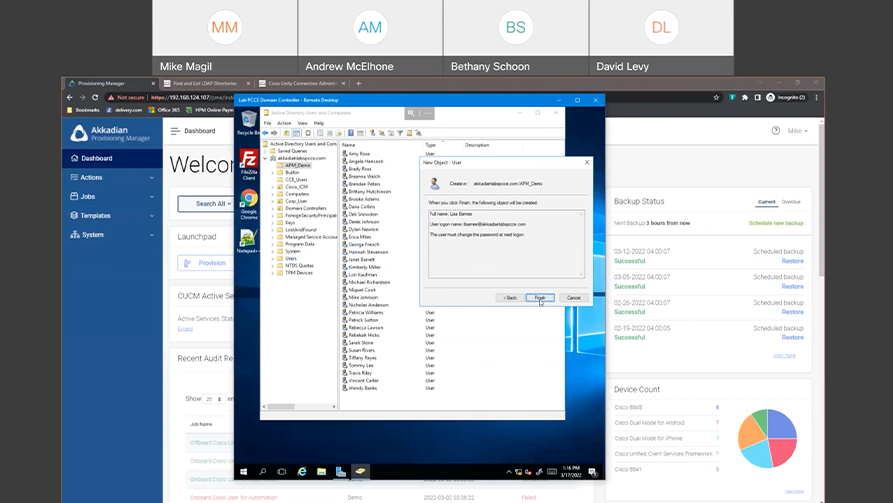
Task: Select the Program Data folder in the tree
Action: click(x=300, y=244)
